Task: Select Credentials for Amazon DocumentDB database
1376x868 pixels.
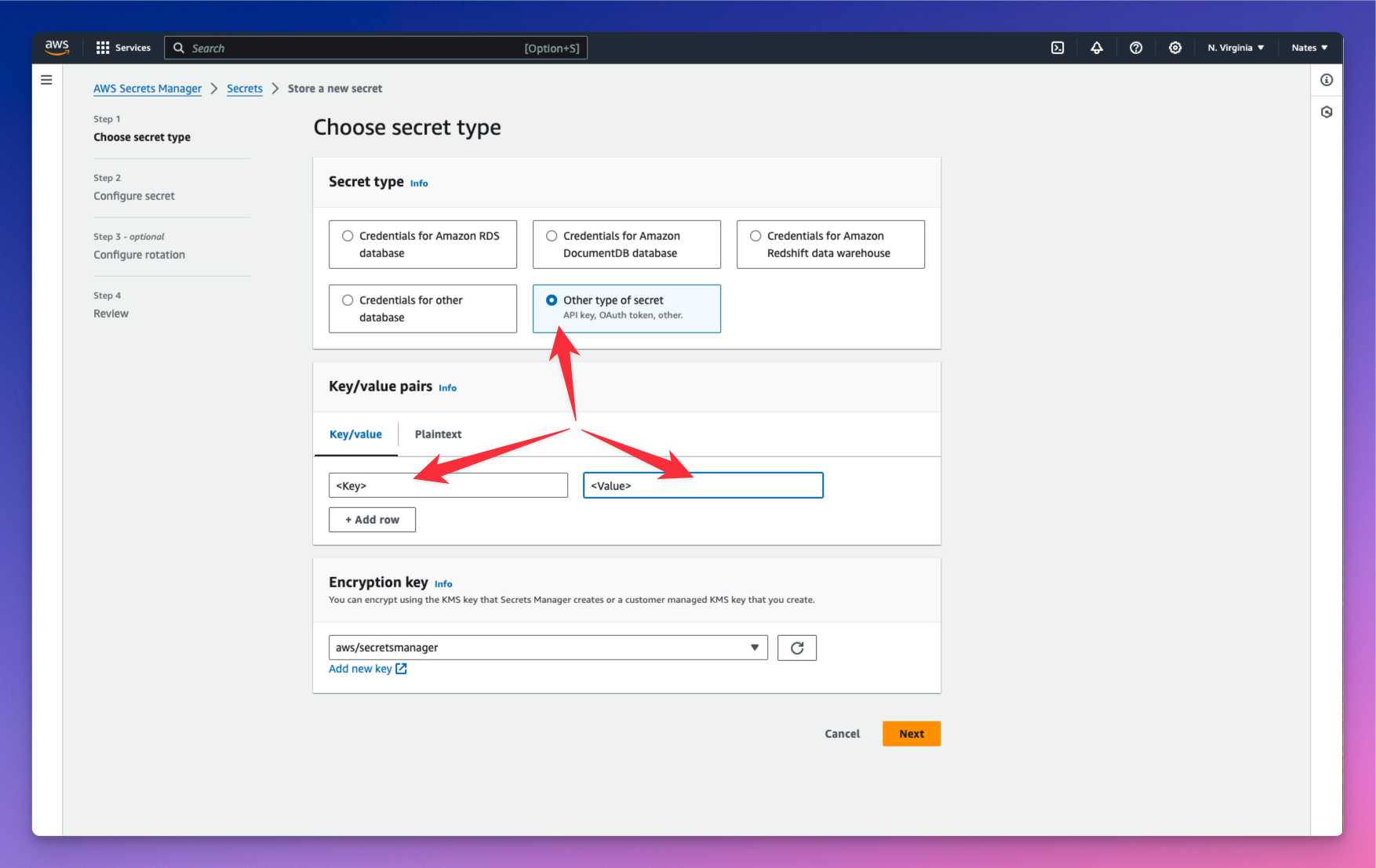Action: pos(627,245)
